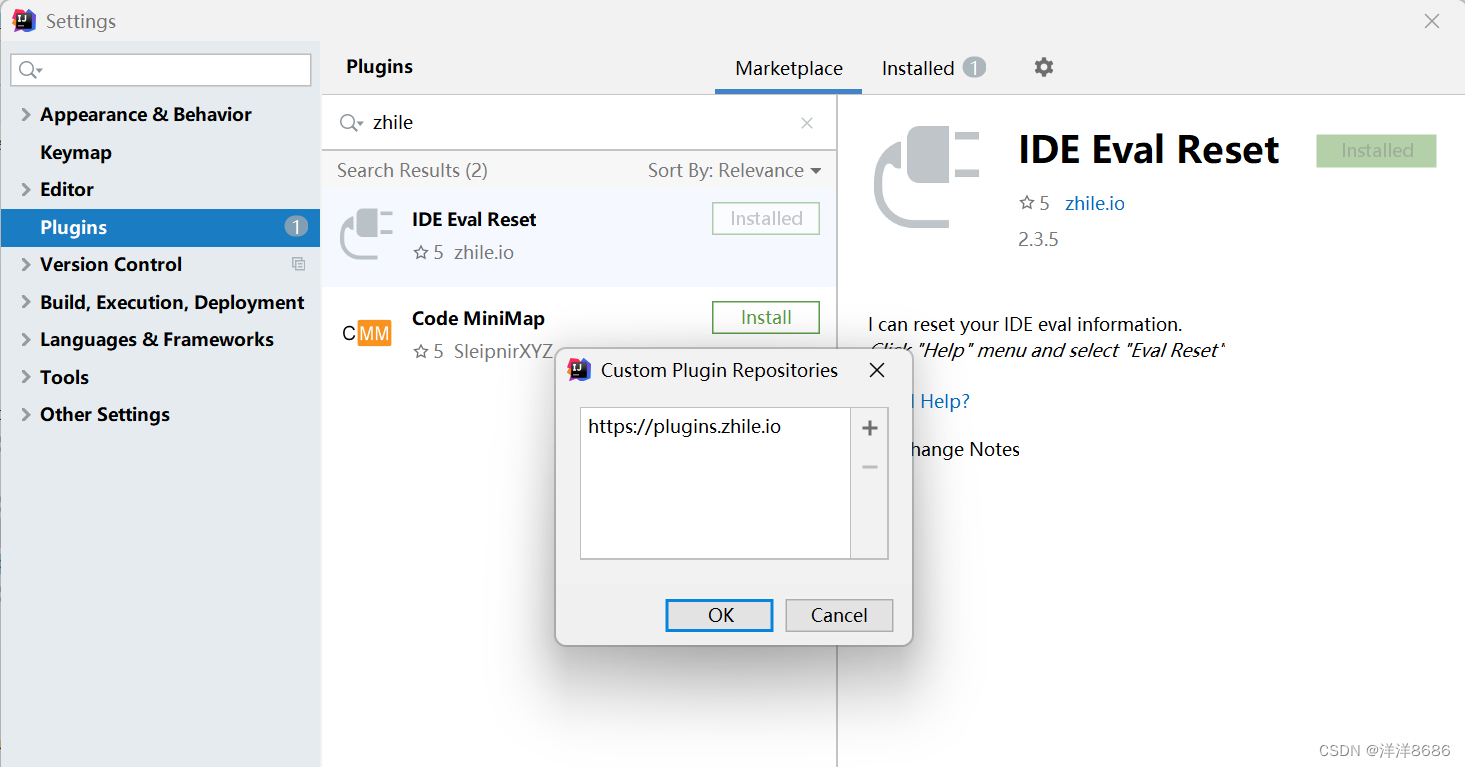The height and width of the screenshot is (767, 1465).
Task: Add a repository with the plus icon
Action: [x=869, y=428]
